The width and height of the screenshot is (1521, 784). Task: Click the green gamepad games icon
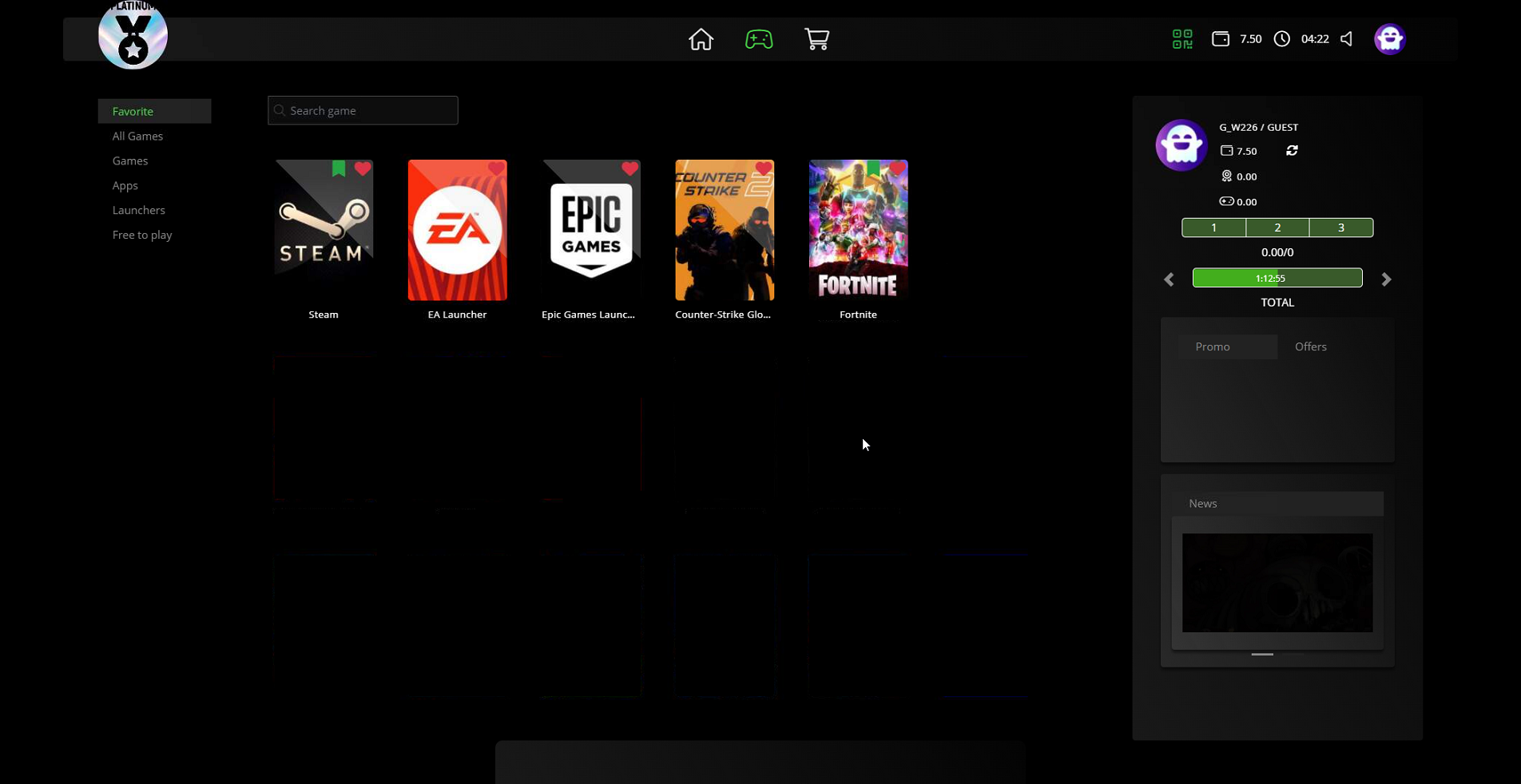[x=758, y=39]
